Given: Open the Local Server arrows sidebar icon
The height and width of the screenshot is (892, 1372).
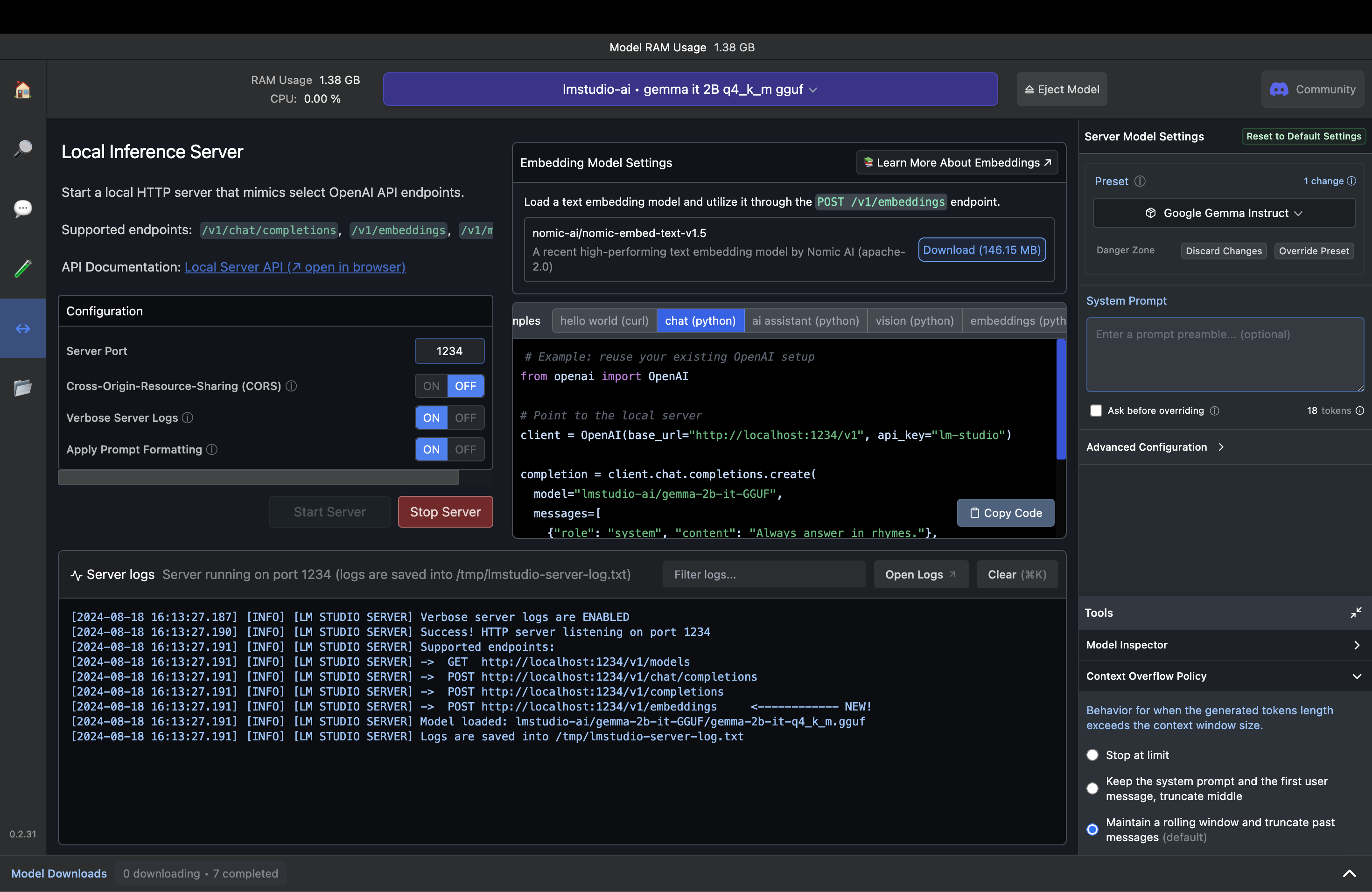Looking at the screenshot, I should pos(22,328).
